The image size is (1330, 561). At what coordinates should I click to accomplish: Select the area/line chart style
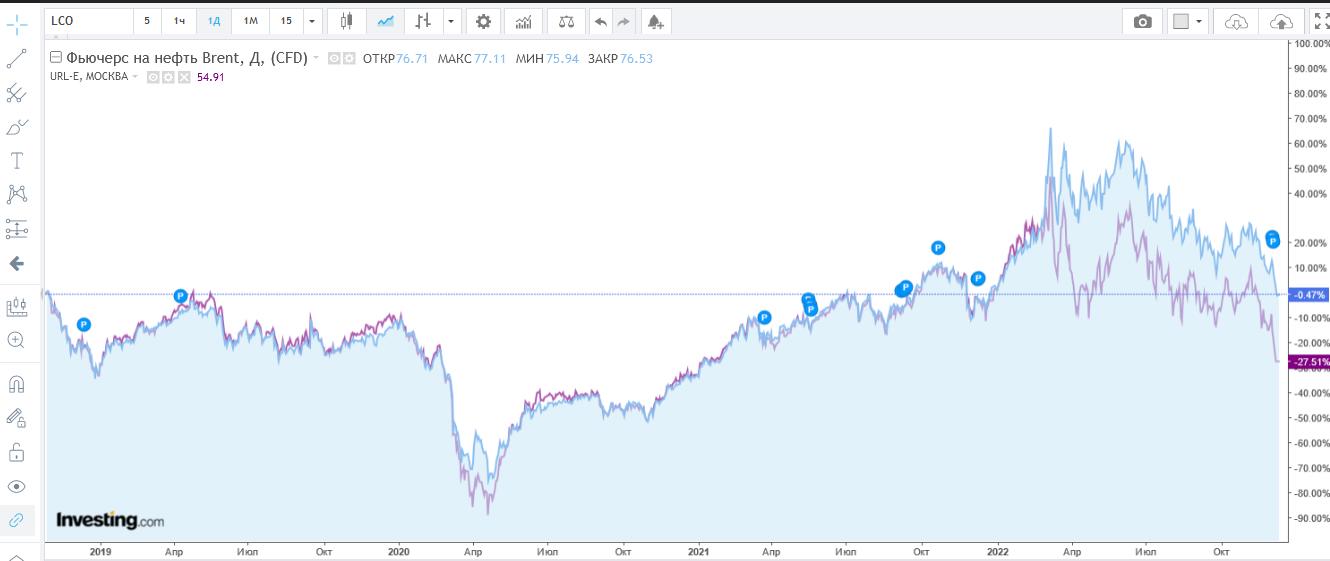pos(384,21)
